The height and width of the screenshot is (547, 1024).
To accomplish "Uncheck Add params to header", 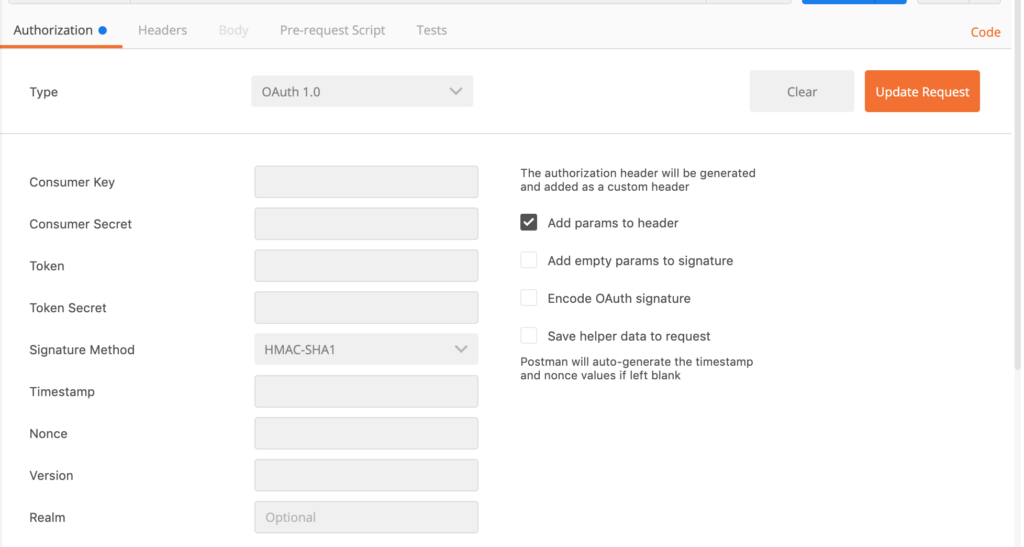I will [x=528, y=223].
